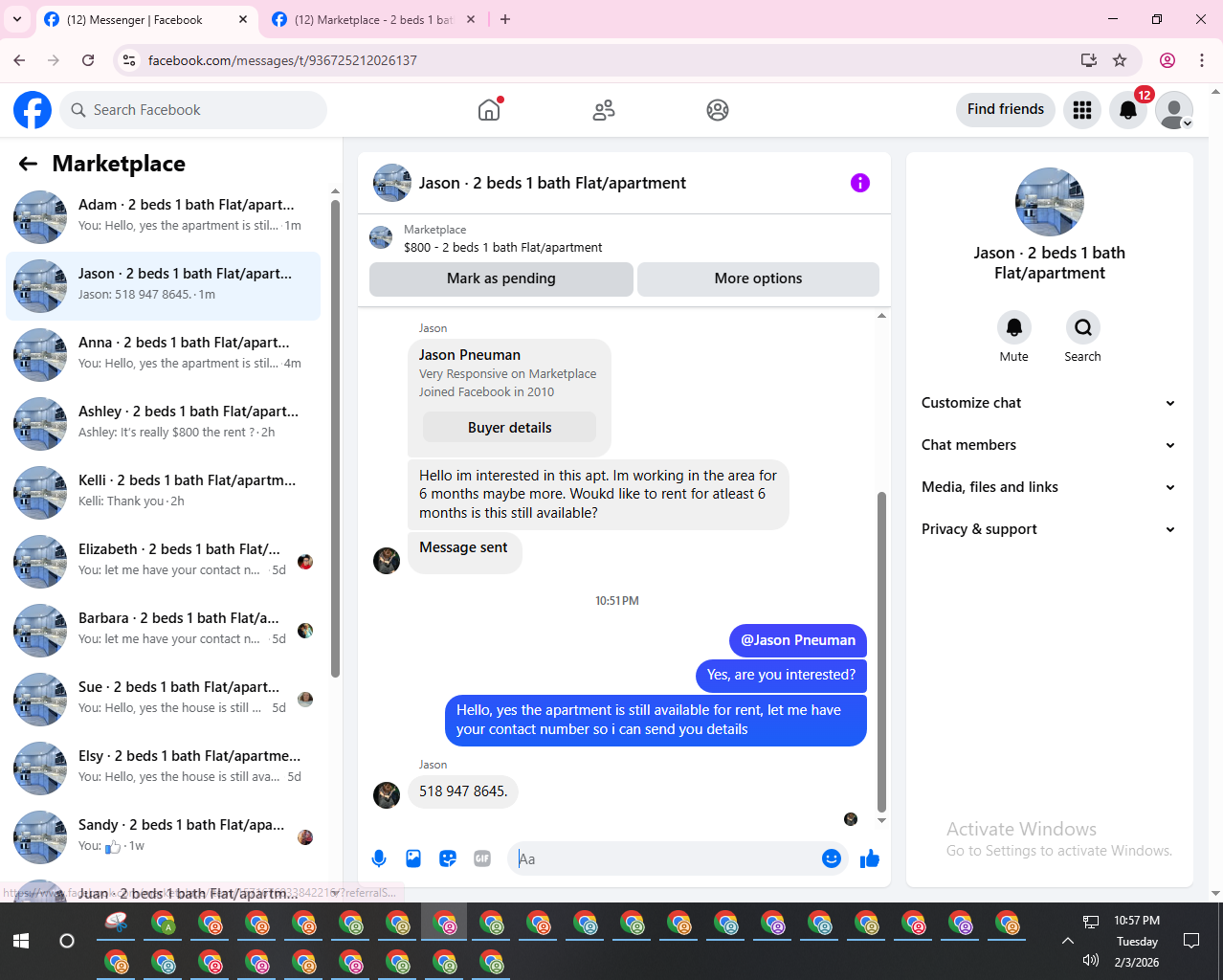
Task: Open Chrome profile icon in toolbar
Action: pyautogui.click(x=1167, y=60)
